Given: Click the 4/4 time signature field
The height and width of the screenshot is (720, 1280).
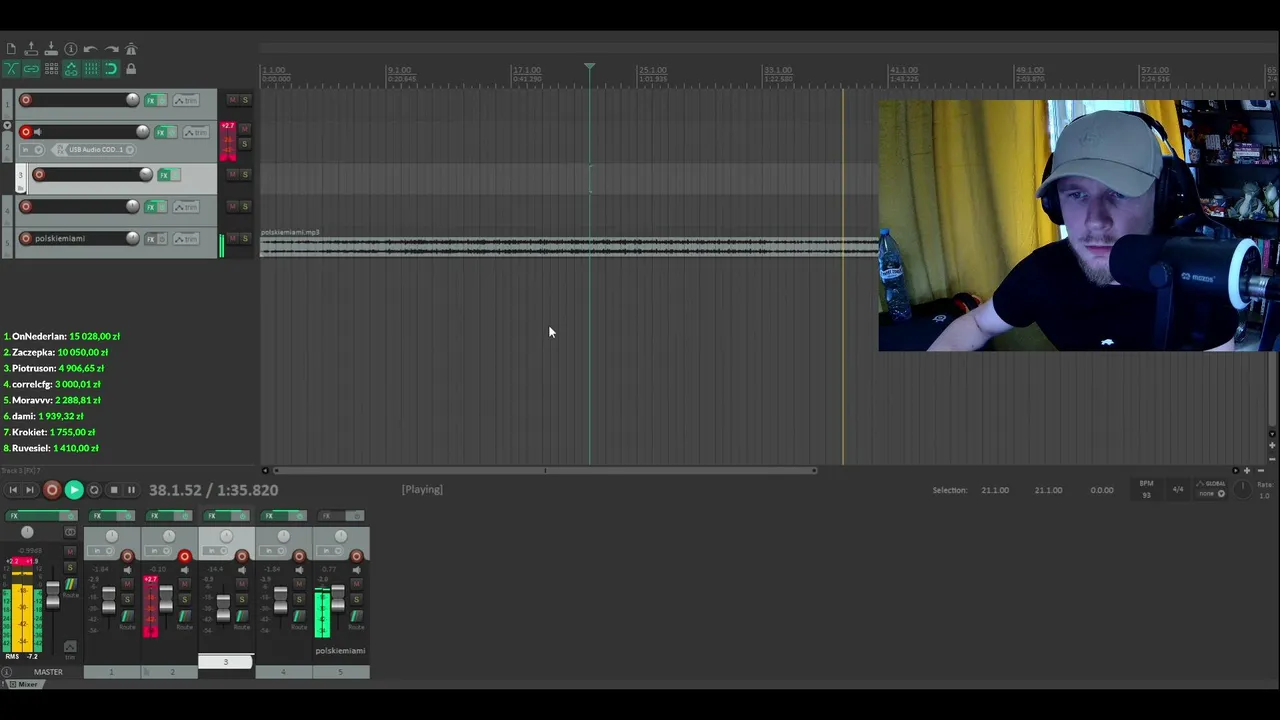Looking at the screenshot, I should (x=1177, y=490).
